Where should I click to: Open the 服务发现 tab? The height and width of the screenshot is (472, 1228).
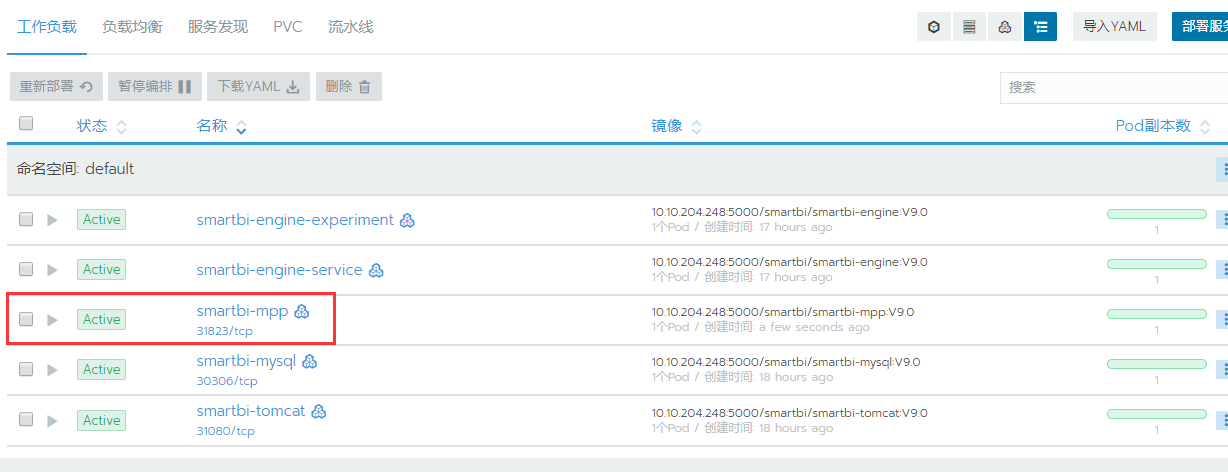click(218, 27)
